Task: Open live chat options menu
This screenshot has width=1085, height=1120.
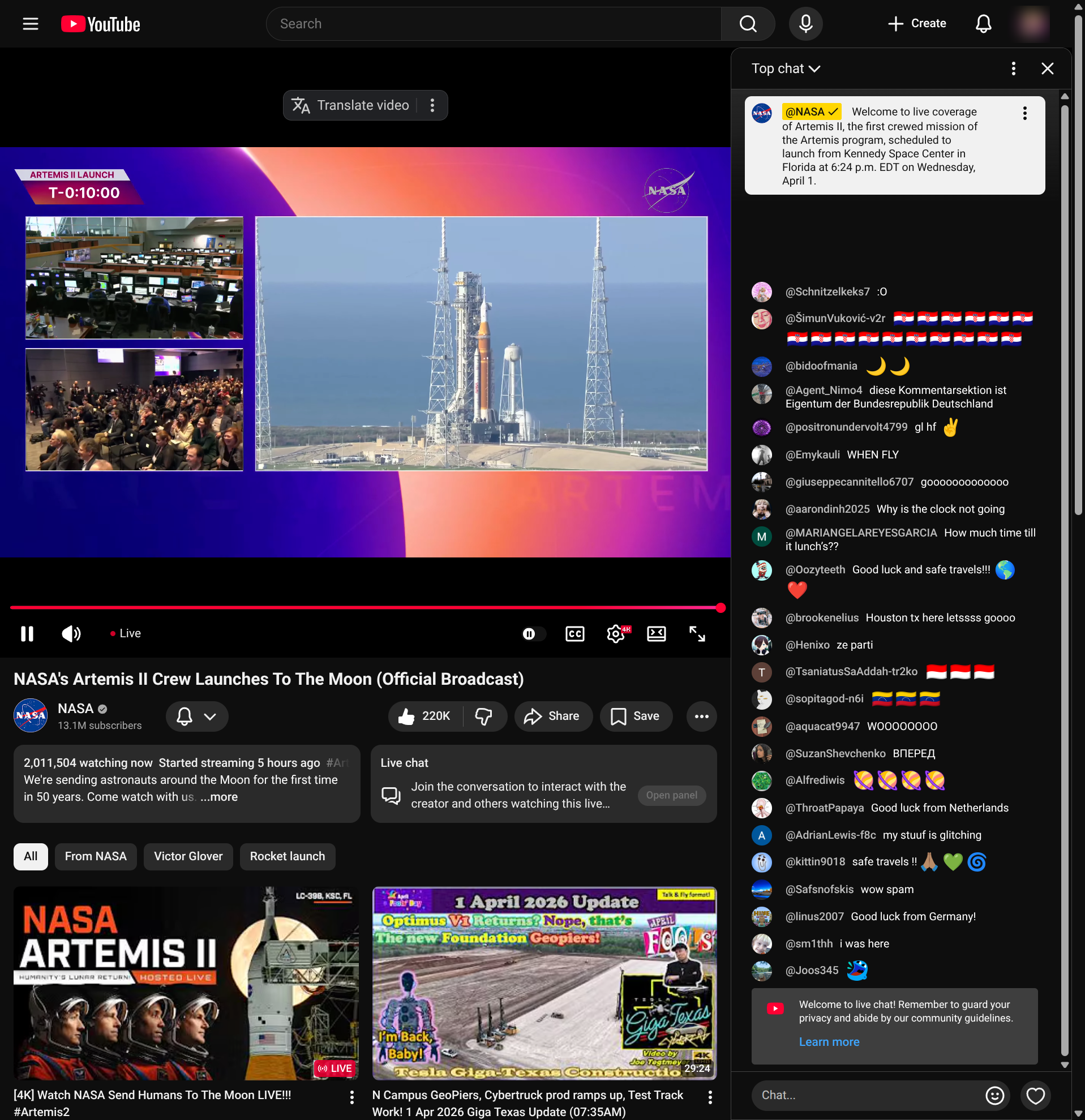Action: (x=1013, y=68)
